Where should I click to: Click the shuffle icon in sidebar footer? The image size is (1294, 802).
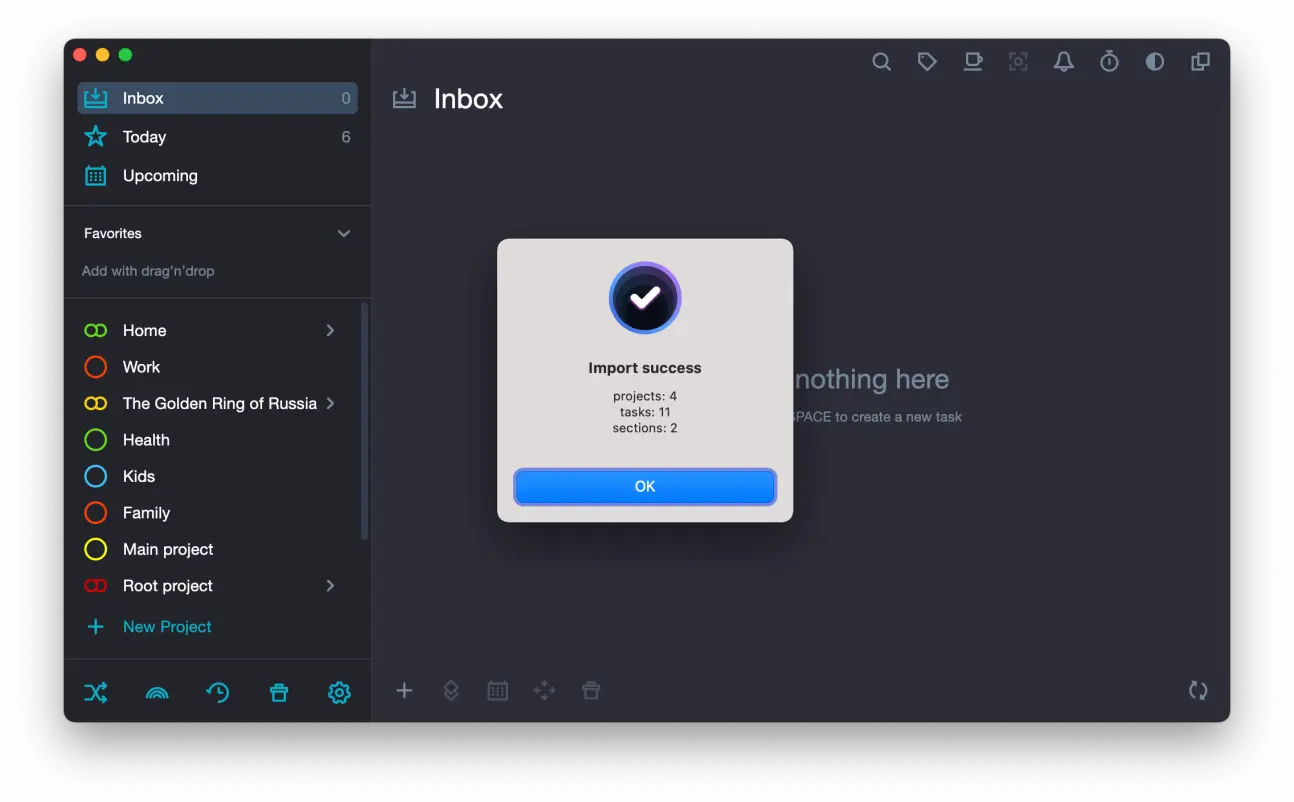[x=96, y=692]
